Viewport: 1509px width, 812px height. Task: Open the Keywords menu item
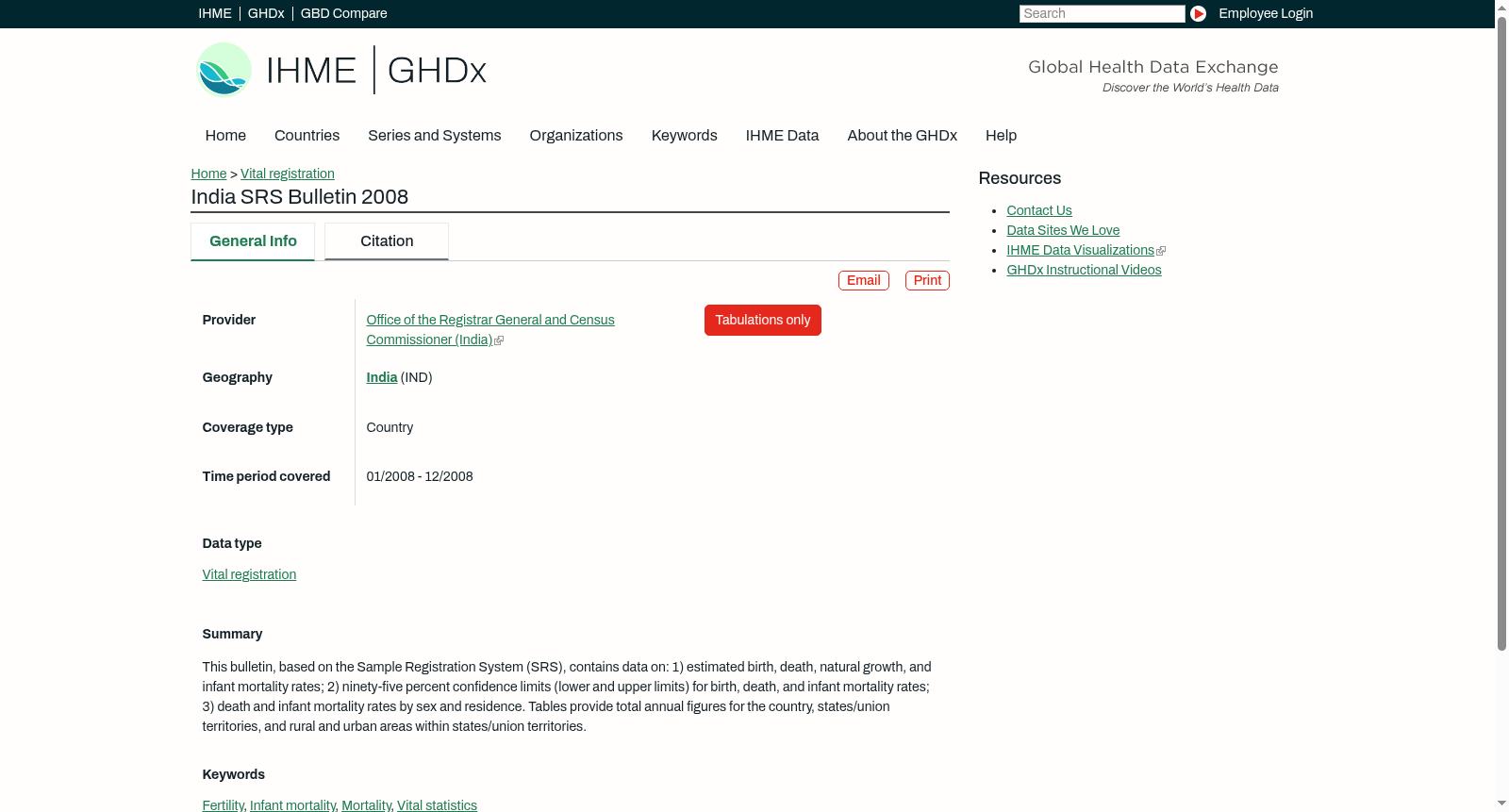(684, 136)
